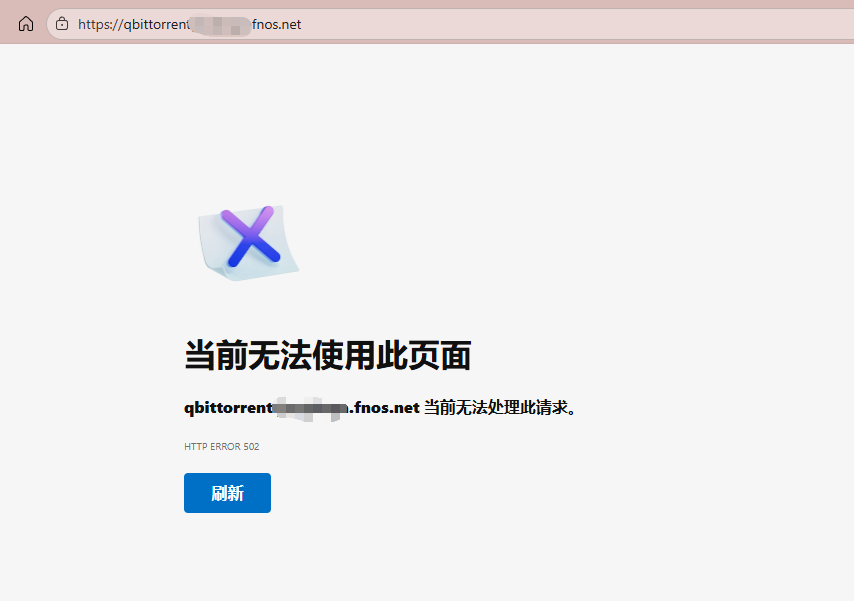Image resolution: width=854 pixels, height=601 pixels.
Task: Select the heading 当前无法使用此页面
Action: pyautogui.click(x=327, y=355)
